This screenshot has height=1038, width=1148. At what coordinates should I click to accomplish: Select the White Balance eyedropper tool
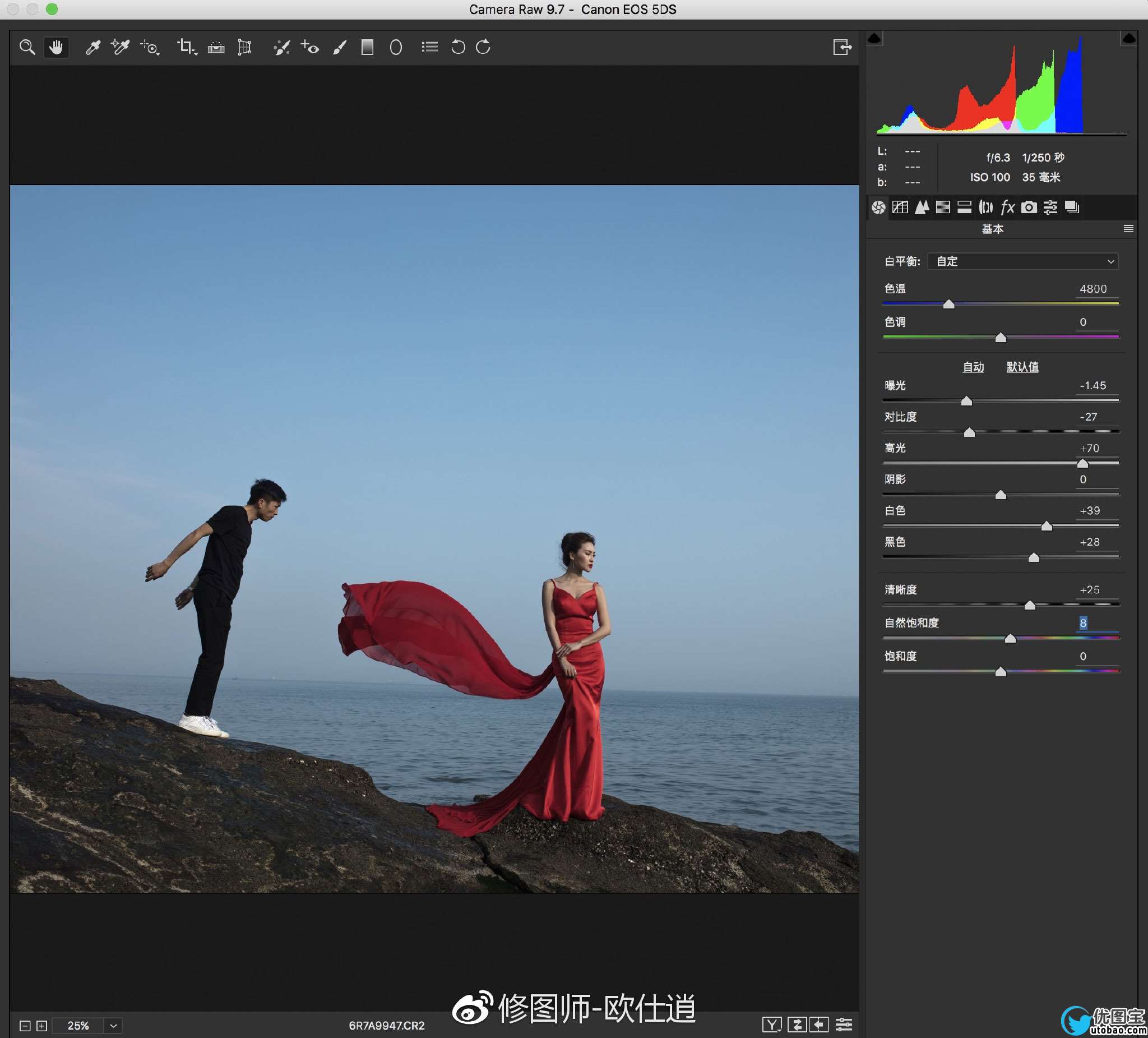[x=93, y=47]
